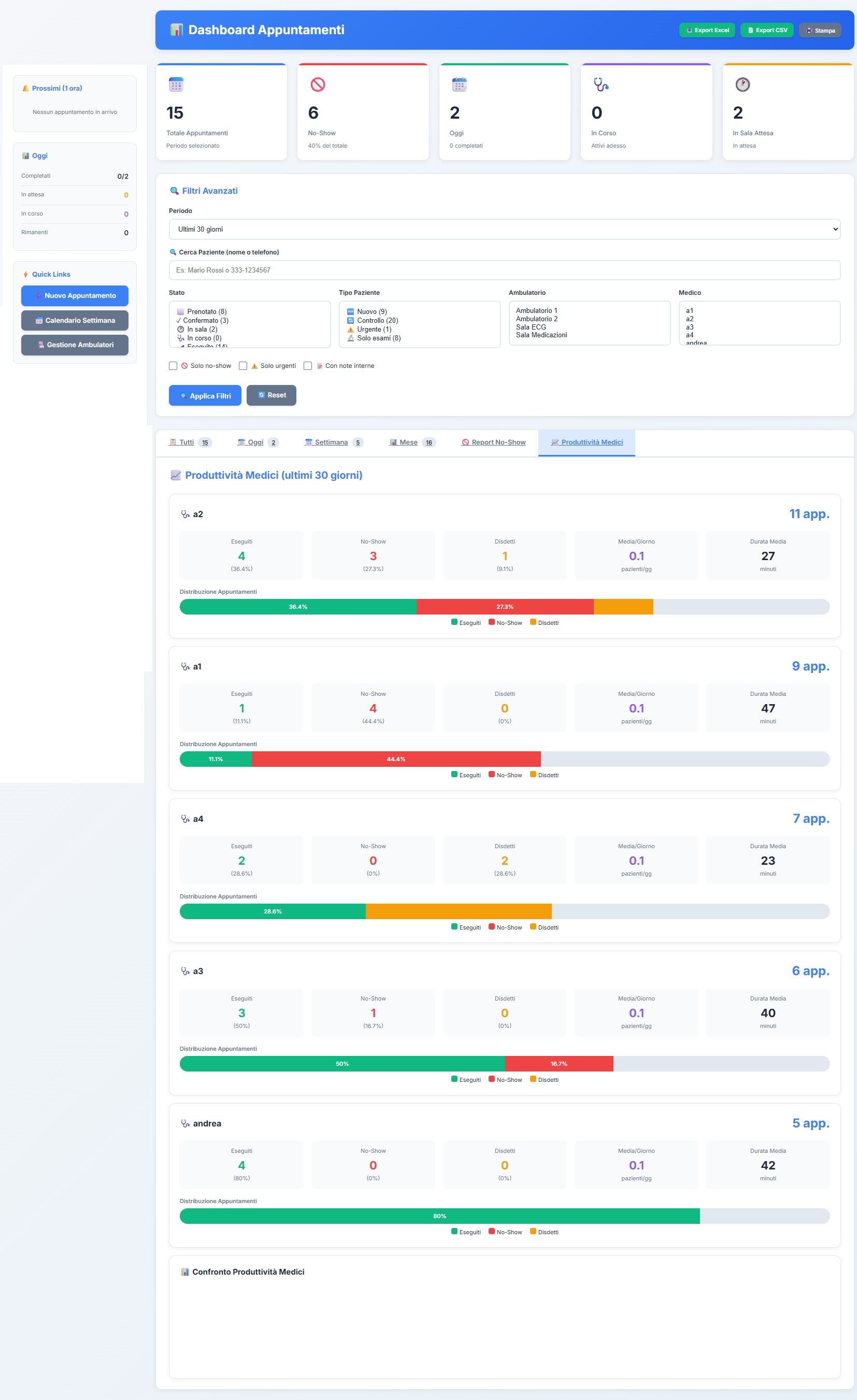The height and width of the screenshot is (1400, 857).
Task: Click the Cerca Paziente search field
Action: 504,270
